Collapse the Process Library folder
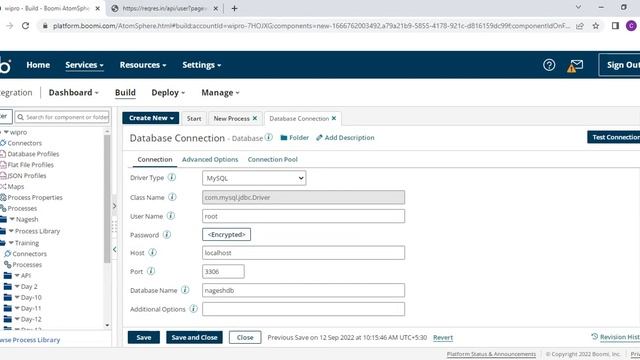The width and height of the screenshot is (640, 360). 11,231
